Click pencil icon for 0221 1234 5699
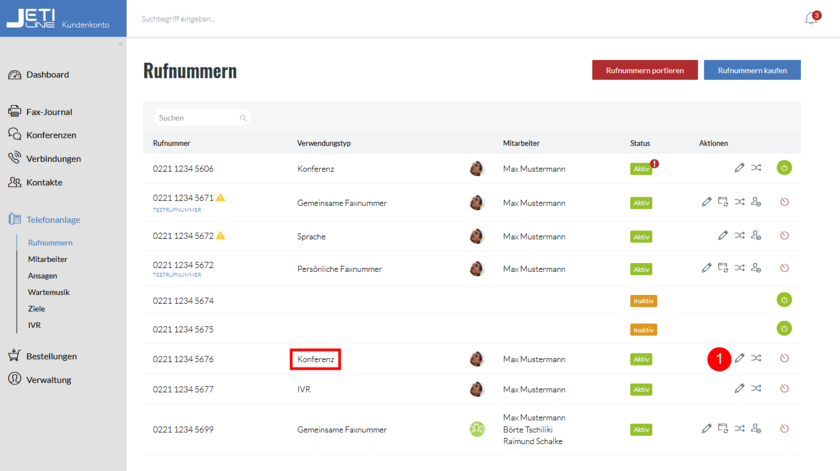The image size is (840, 471). pos(707,428)
